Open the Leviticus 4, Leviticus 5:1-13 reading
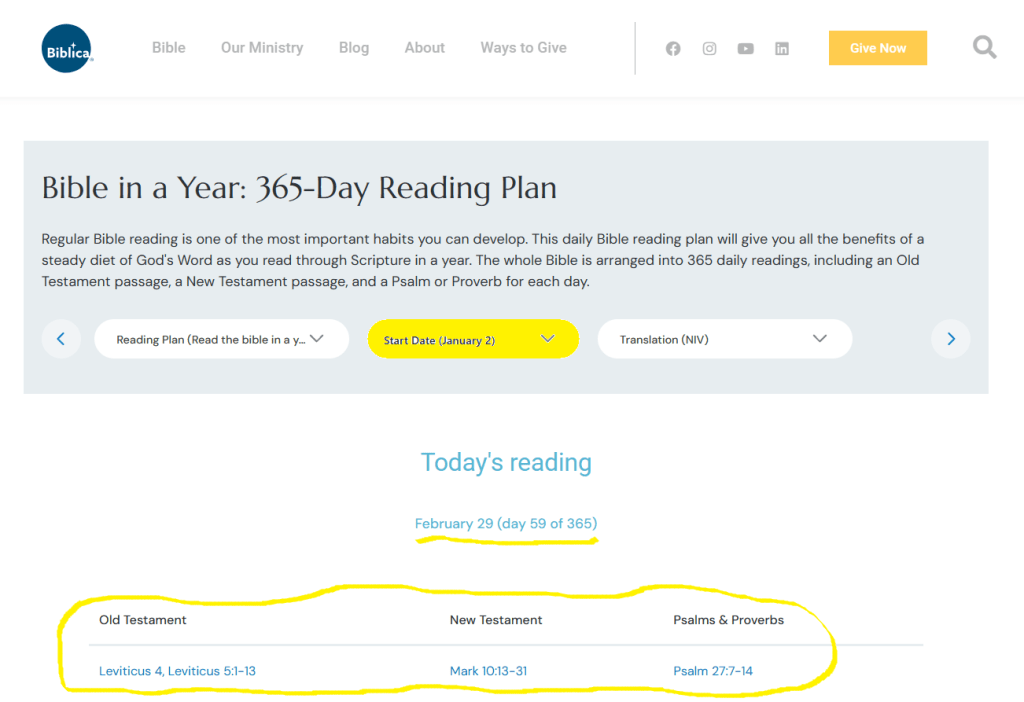Screen dimensions: 1024x702 (x=177, y=671)
